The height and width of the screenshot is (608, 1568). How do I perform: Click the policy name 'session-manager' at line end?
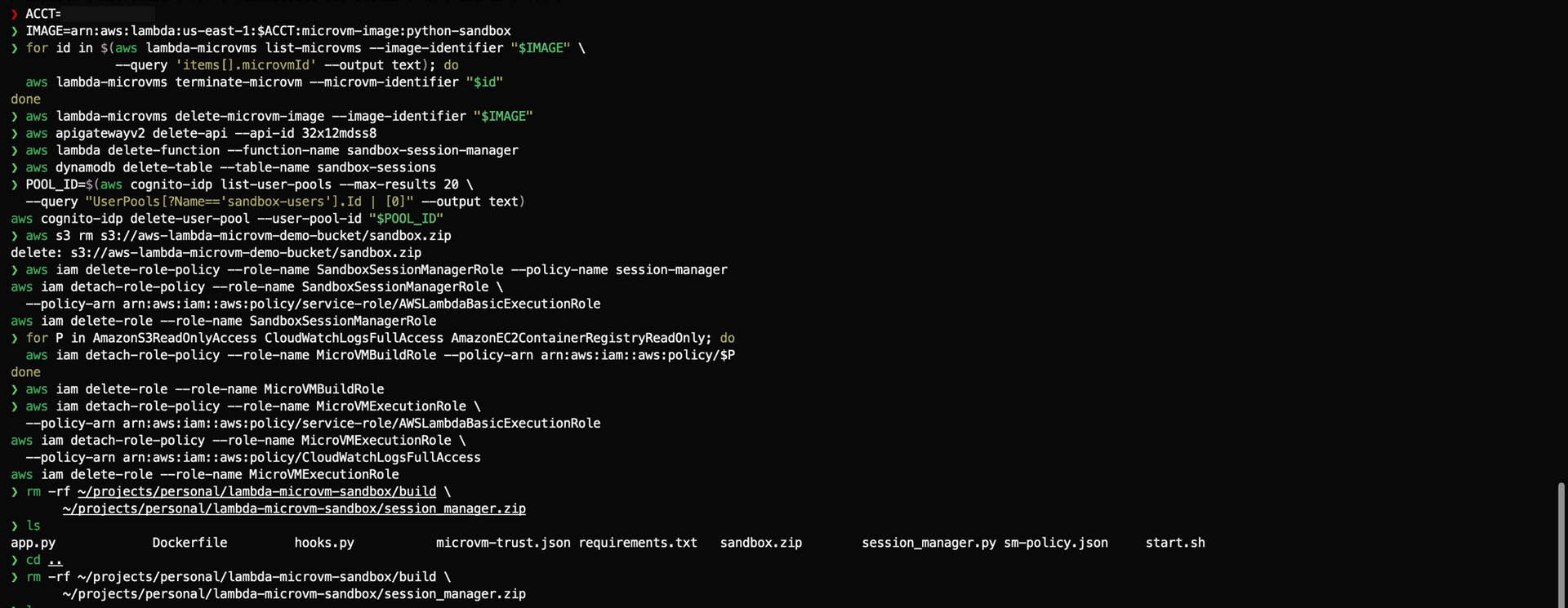(671, 270)
